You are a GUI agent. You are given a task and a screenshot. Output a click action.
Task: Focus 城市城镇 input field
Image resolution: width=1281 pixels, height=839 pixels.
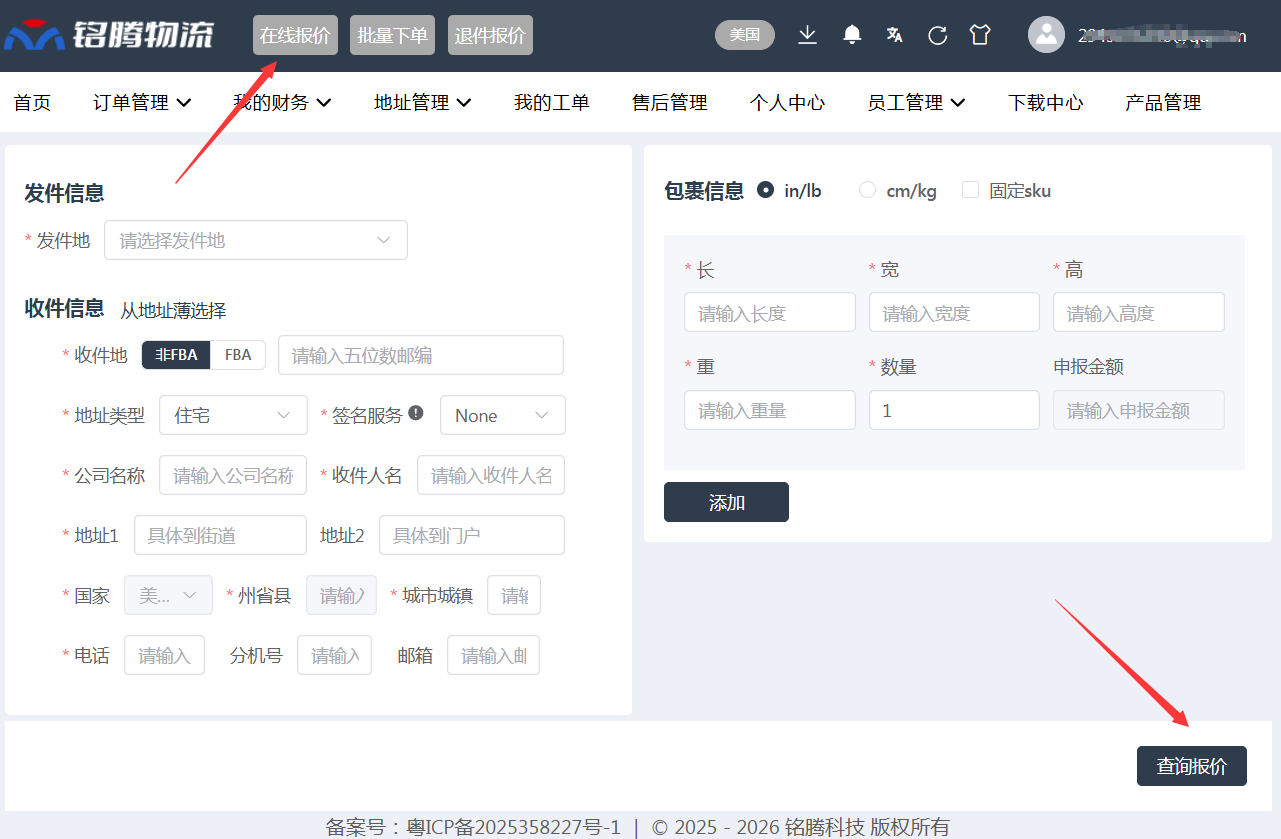(514, 595)
